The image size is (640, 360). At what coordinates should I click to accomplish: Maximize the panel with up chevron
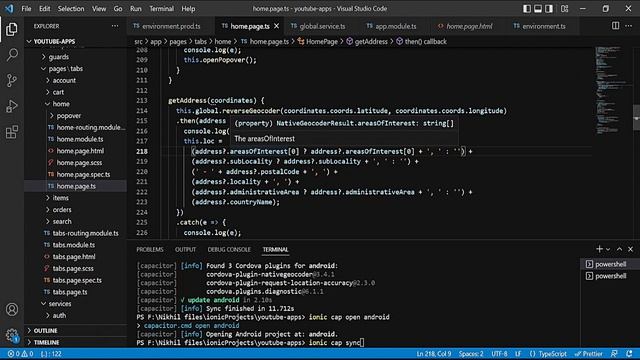[620, 249]
